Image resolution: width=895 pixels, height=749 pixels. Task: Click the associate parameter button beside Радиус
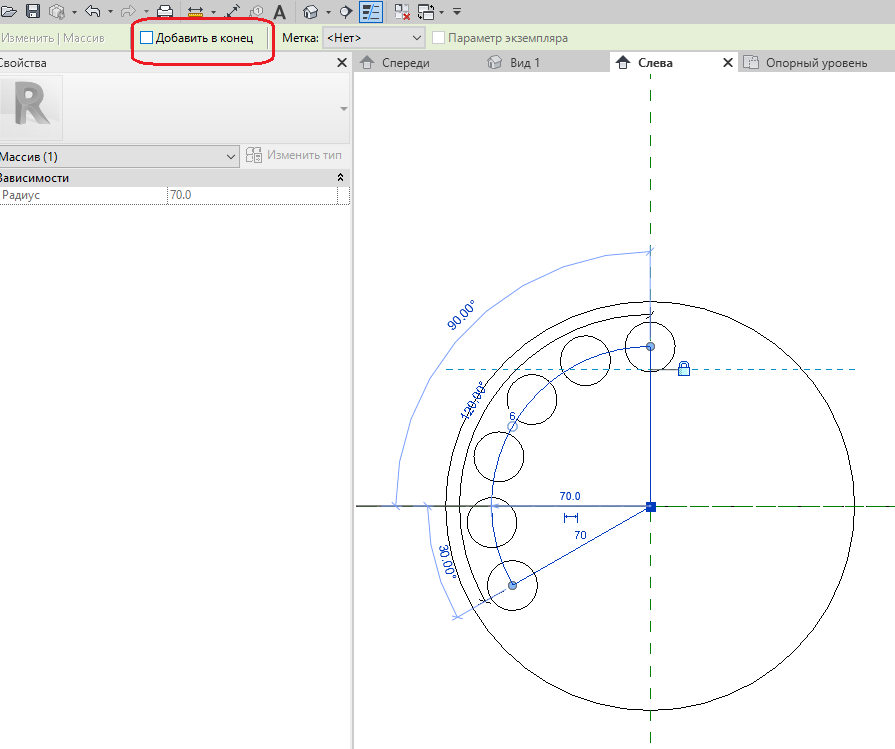point(343,195)
